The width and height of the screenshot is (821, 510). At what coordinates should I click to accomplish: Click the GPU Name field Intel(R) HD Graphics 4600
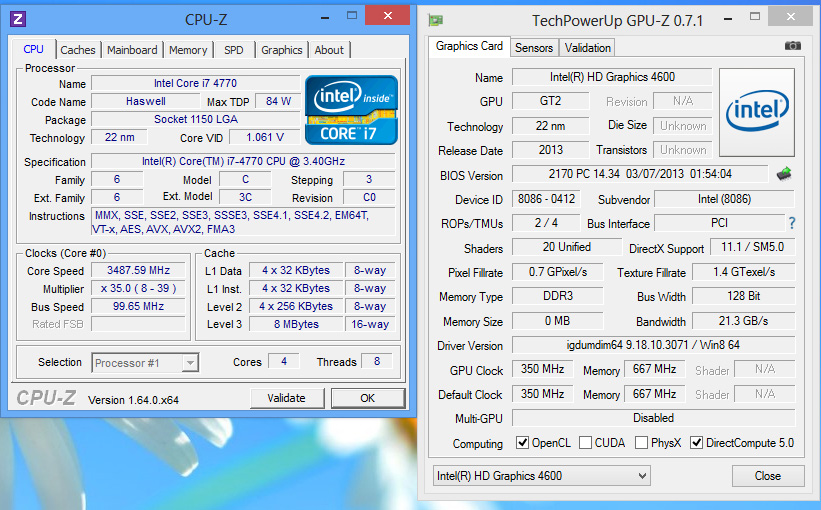click(x=612, y=77)
